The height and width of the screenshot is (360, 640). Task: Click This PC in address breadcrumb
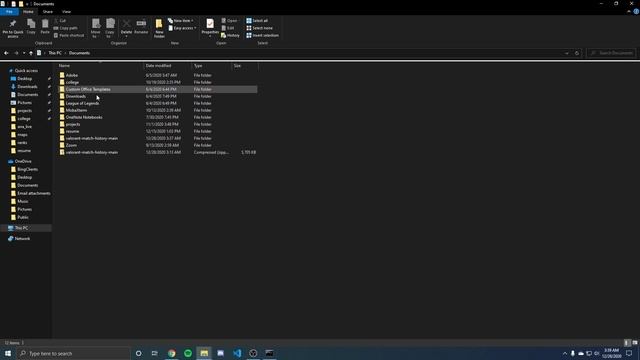pyautogui.click(x=55, y=53)
